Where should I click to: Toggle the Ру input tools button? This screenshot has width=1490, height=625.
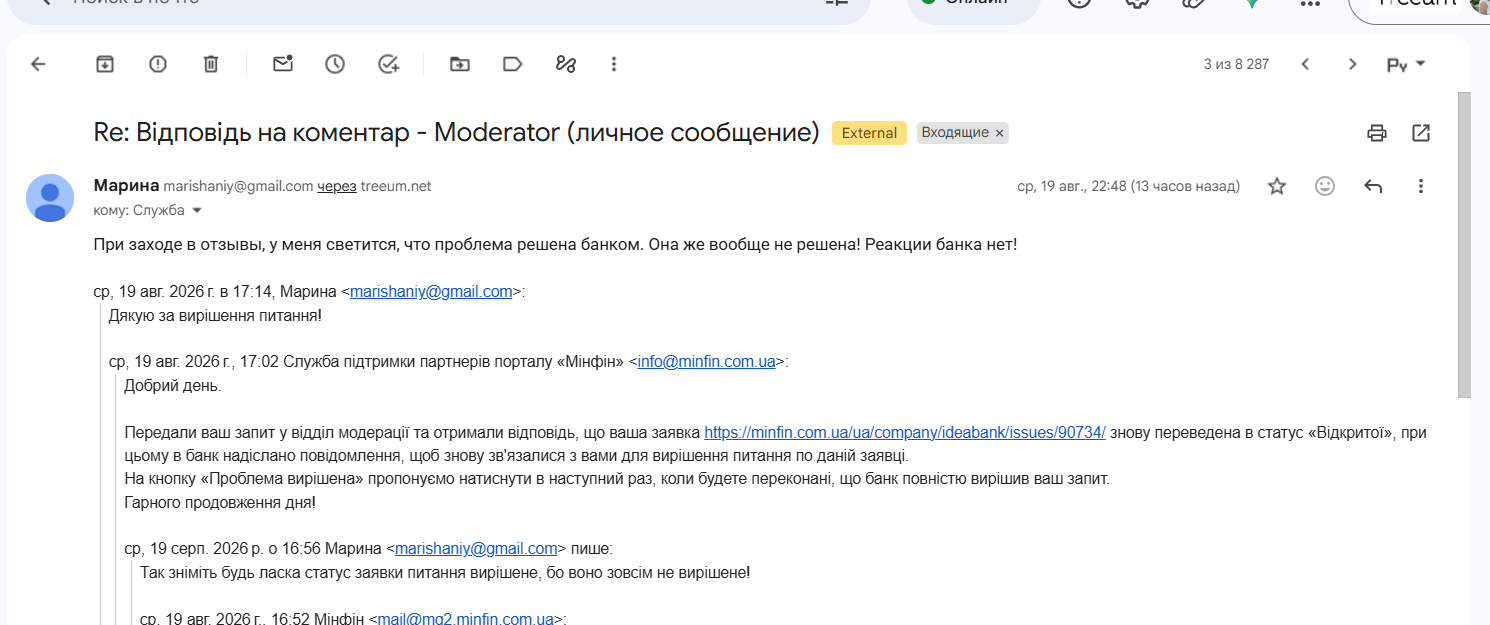click(x=1397, y=65)
